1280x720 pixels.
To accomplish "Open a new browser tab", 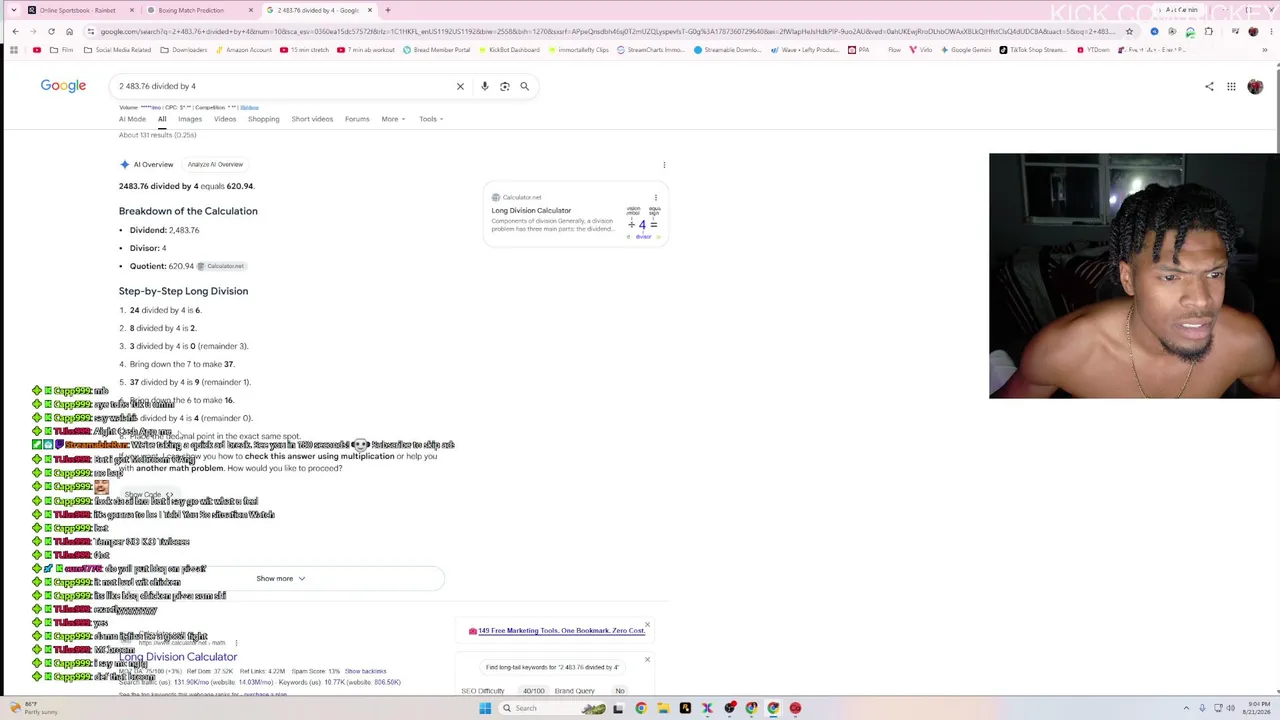I will pos(387,10).
